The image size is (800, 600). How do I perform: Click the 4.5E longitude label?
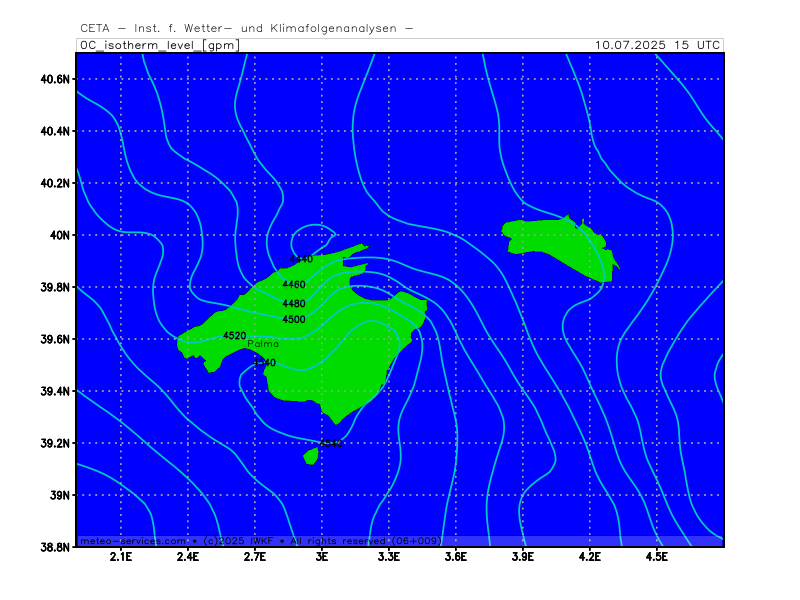coord(657,557)
